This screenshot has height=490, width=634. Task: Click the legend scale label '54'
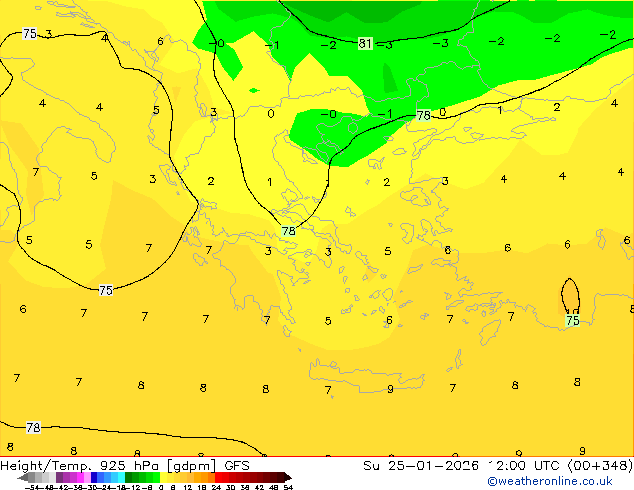(x=288, y=488)
